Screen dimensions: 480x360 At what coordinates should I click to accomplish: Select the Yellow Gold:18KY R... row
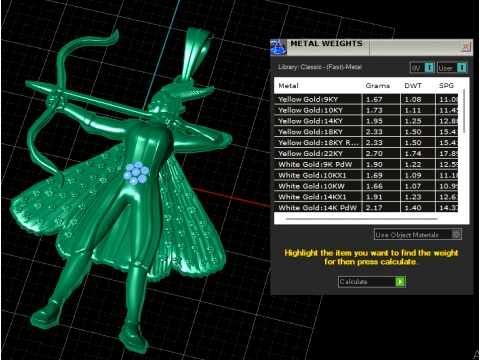(x=366, y=142)
